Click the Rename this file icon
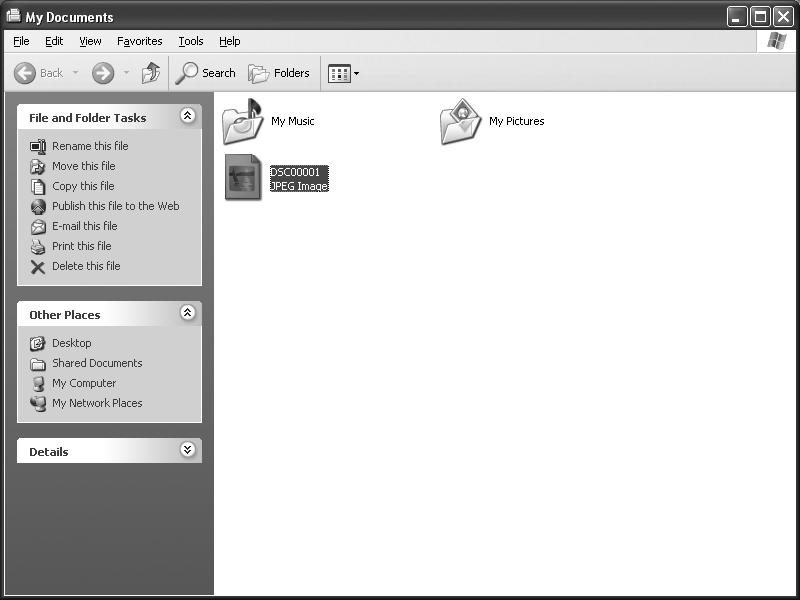This screenshot has height=600, width=800. [x=38, y=146]
